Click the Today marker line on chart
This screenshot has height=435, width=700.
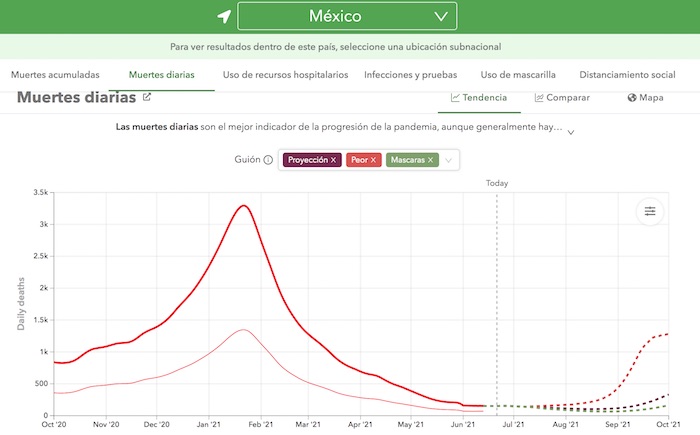click(x=497, y=300)
